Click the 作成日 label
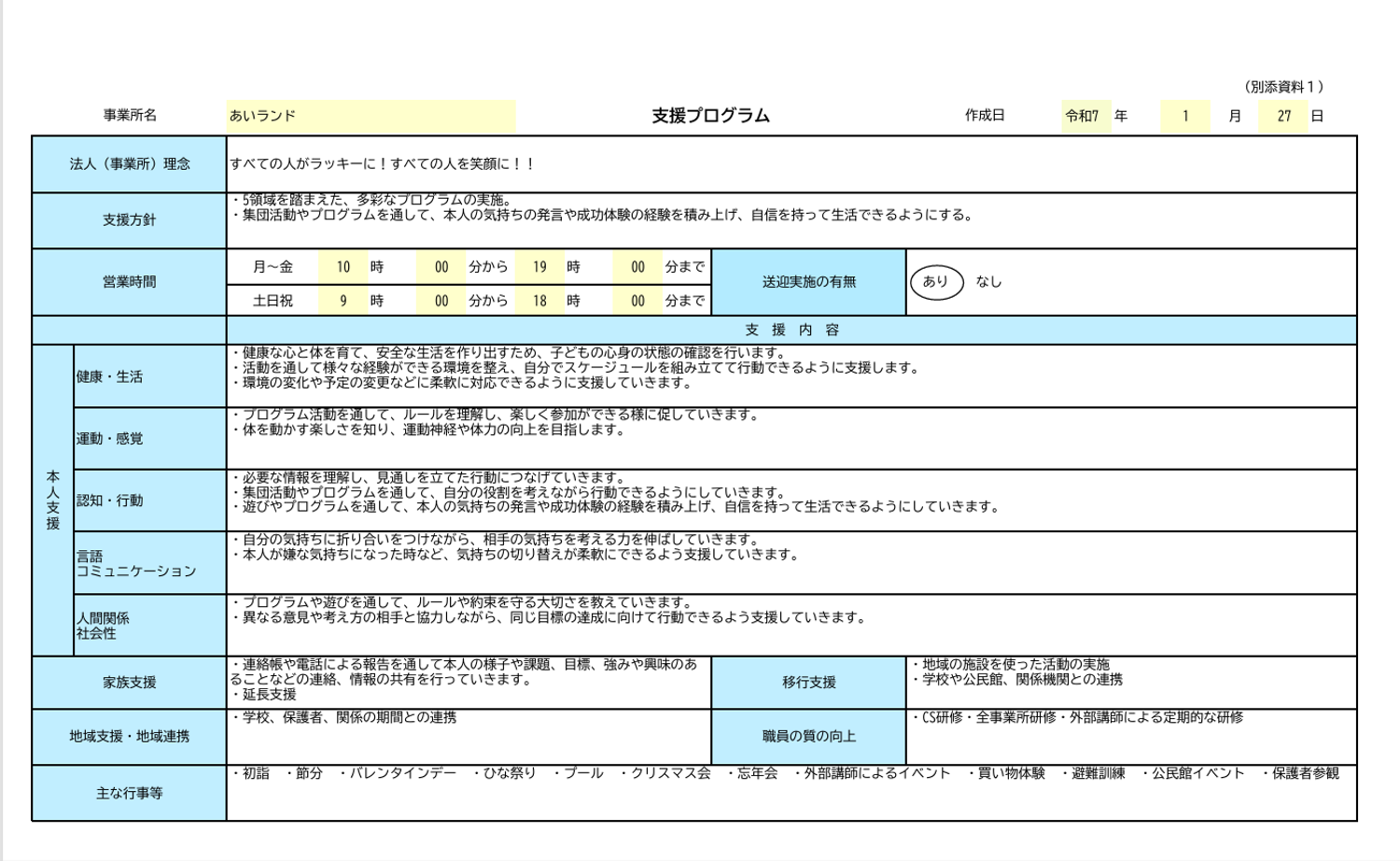Image resolution: width=1400 pixels, height=861 pixels. [985, 116]
